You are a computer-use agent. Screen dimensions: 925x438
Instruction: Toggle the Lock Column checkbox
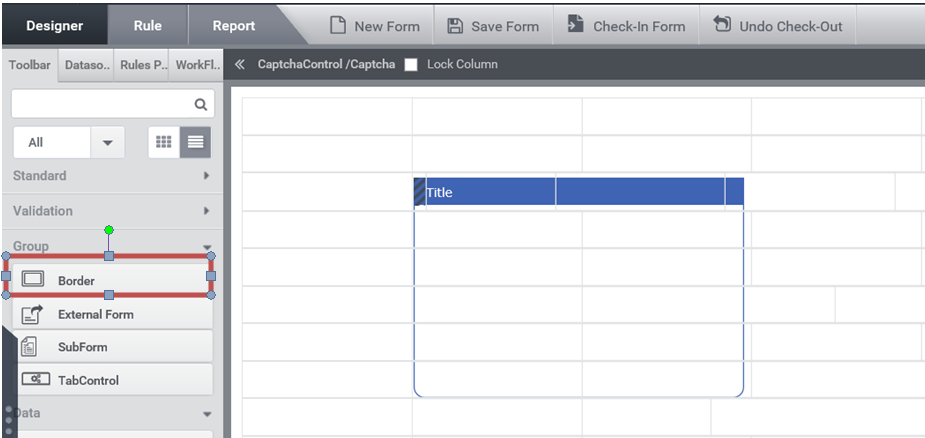tap(411, 64)
